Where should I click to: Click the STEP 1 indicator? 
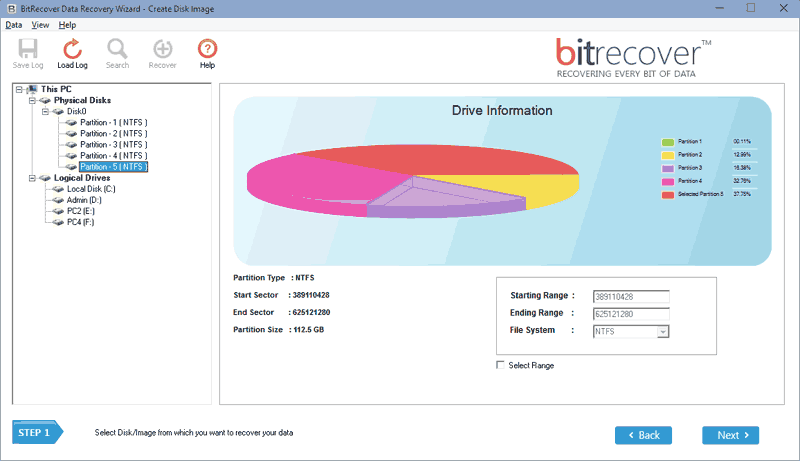(37, 432)
